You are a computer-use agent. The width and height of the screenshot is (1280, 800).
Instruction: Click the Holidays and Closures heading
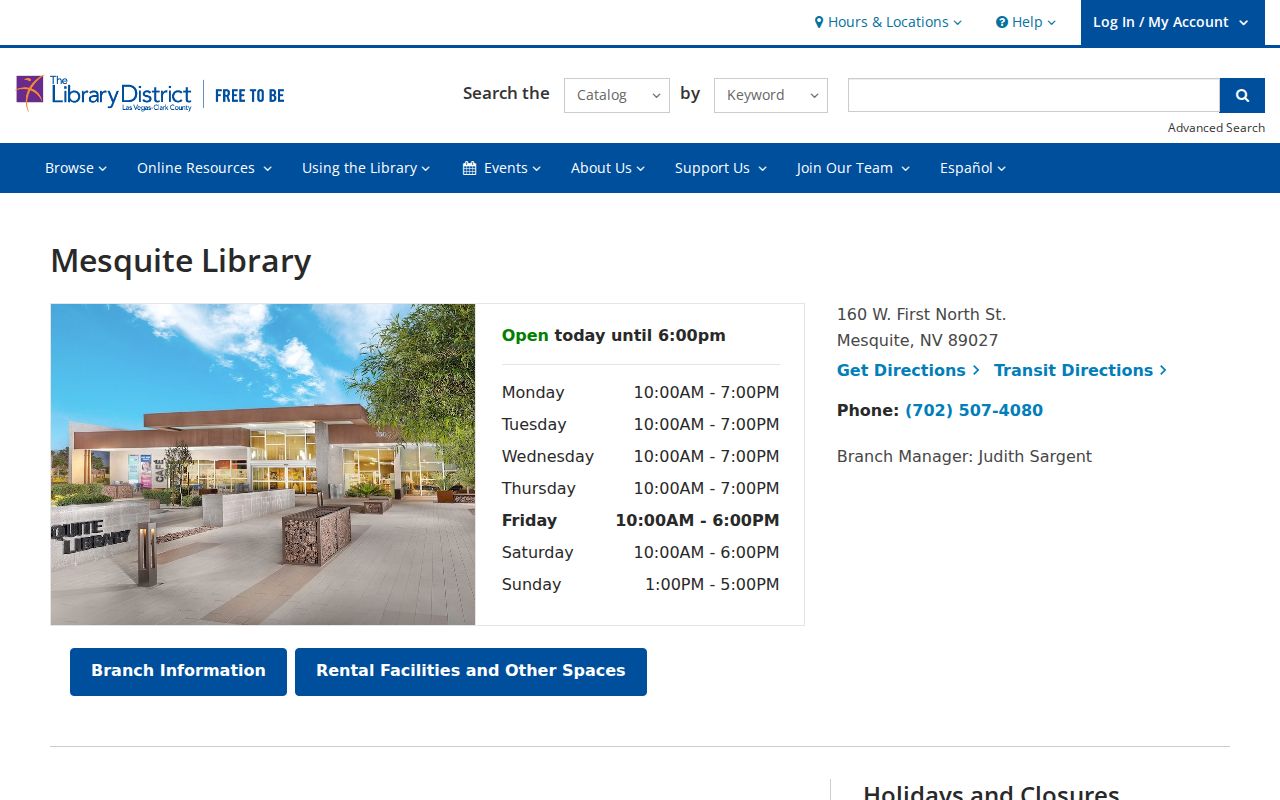pyautogui.click(x=991, y=791)
